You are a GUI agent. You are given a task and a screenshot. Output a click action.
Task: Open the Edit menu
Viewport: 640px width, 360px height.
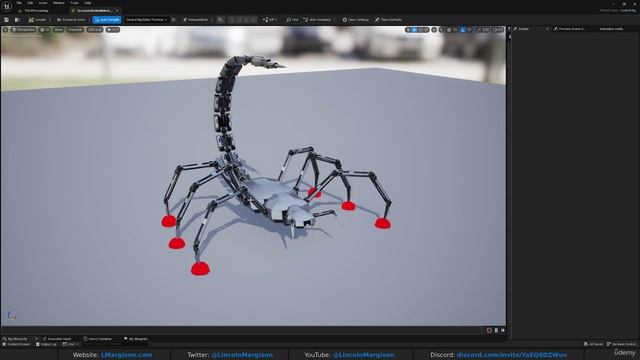[x=30, y=3]
